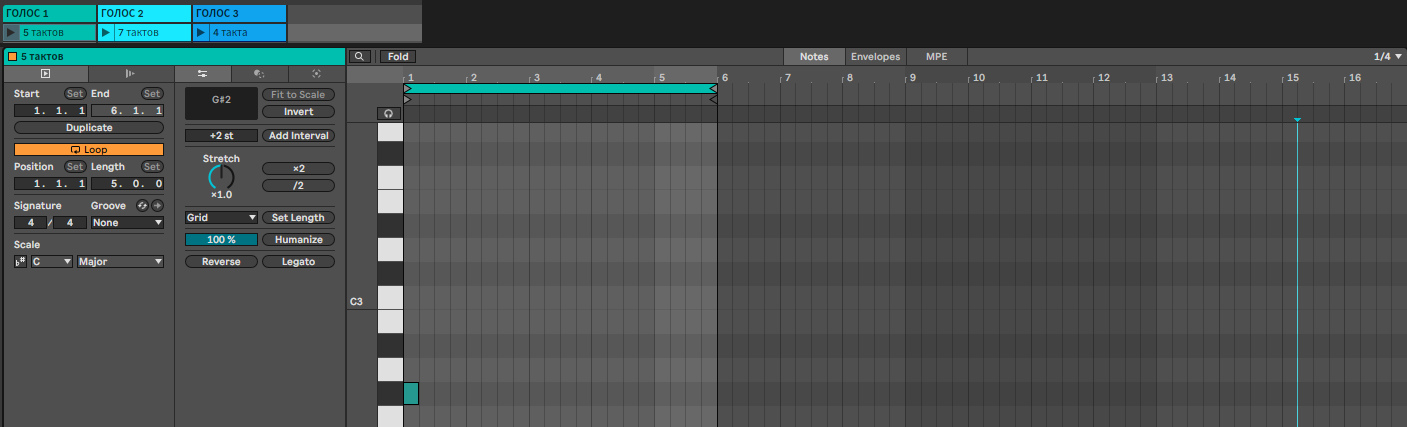The height and width of the screenshot is (427, 1407).
Task: Toggle the orange Loop switch
Action: (89, 149)
